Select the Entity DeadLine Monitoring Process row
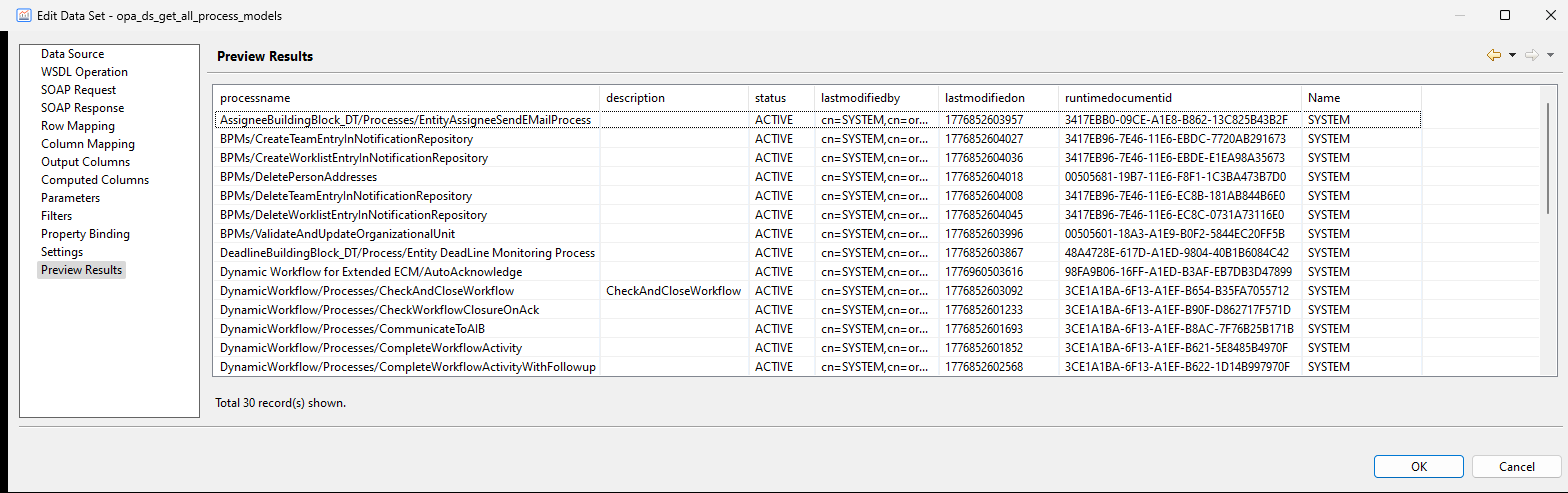 tap(817, 253)
